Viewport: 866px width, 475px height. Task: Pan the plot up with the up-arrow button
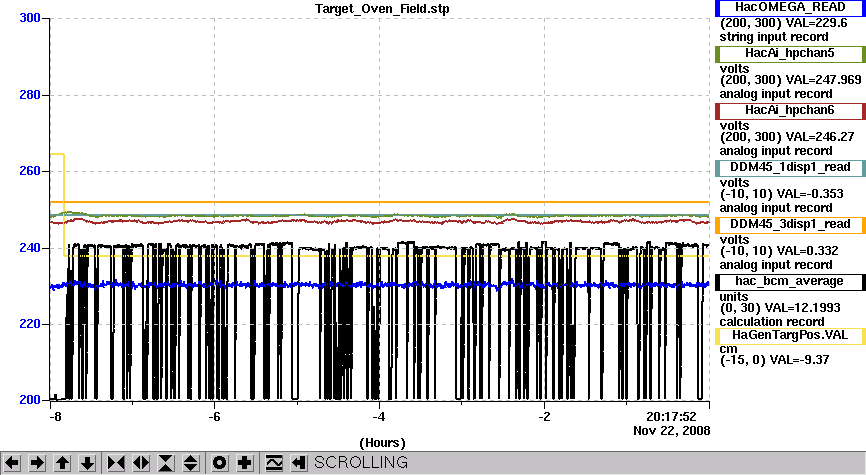pos(62,462)
